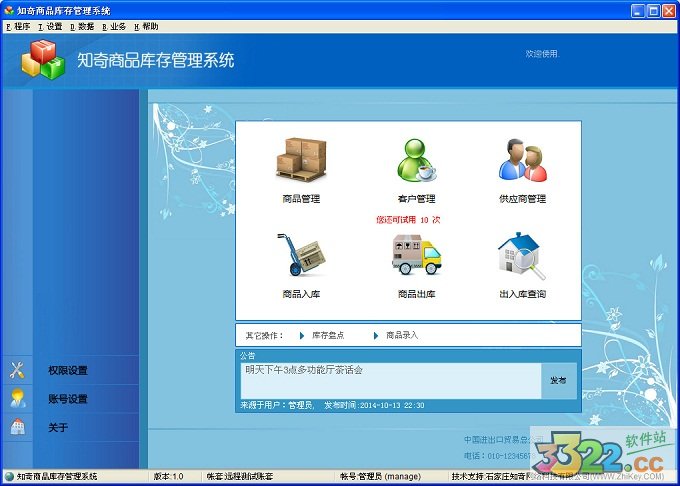Screen dimensions: 680x486
Task: Click the 商品入库 label
Action: (301, 294)
